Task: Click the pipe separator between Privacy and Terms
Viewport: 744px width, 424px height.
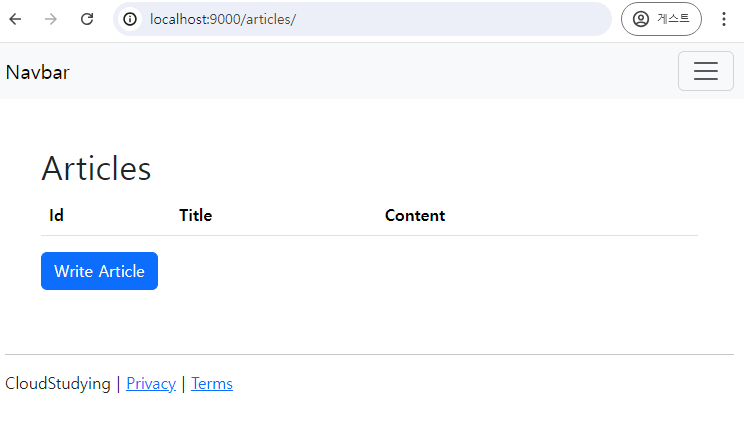Action: [183, 383]
